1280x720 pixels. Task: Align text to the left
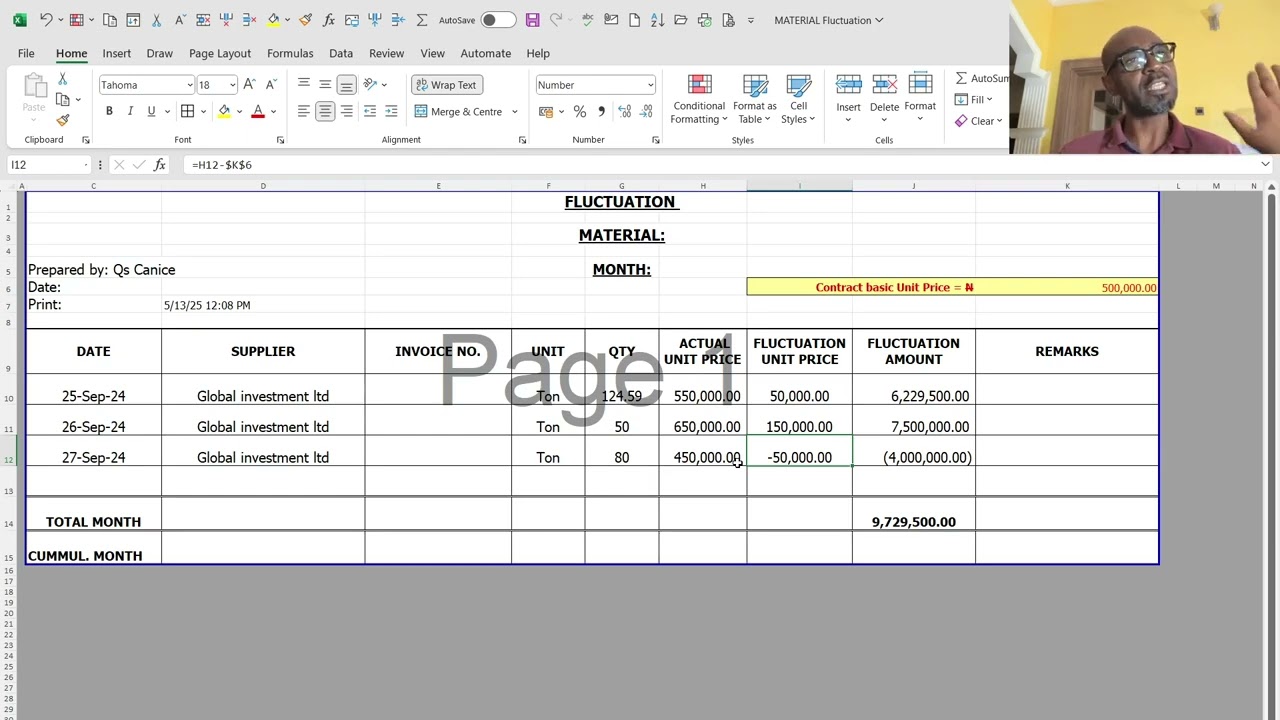[304, 111]
